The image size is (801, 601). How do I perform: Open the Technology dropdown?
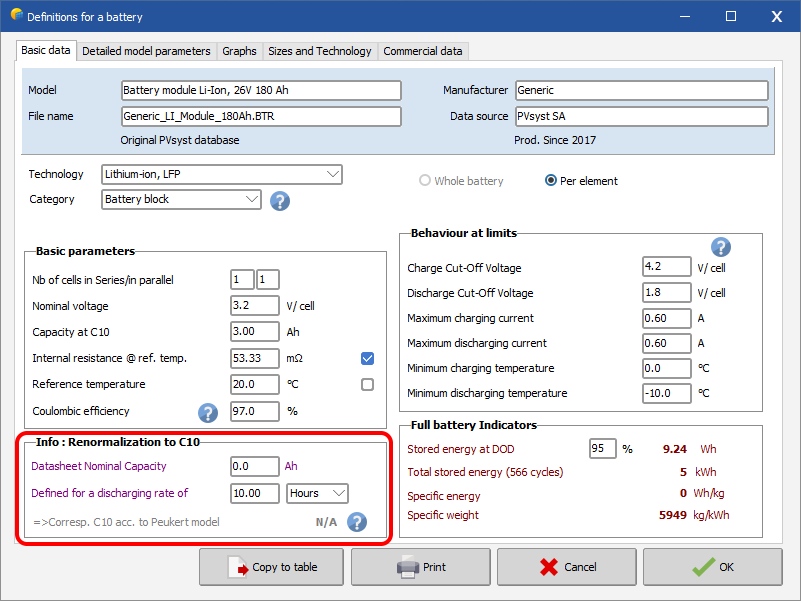coord(222,174)
